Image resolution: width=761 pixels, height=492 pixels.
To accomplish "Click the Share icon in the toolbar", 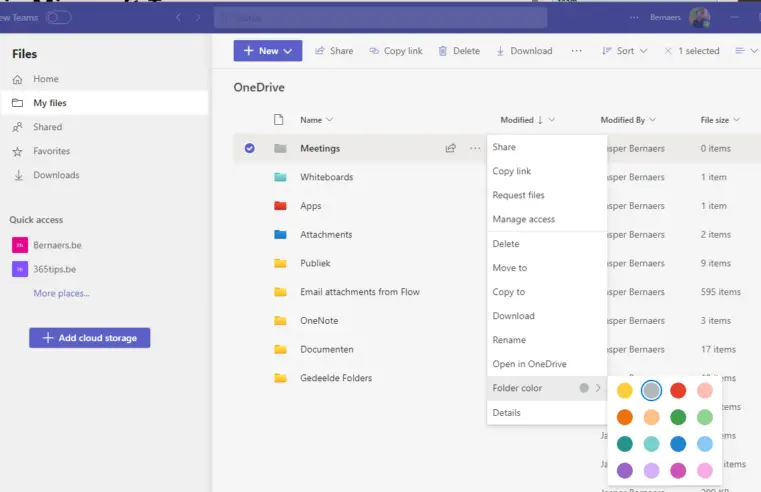I will tap(320, 51).
